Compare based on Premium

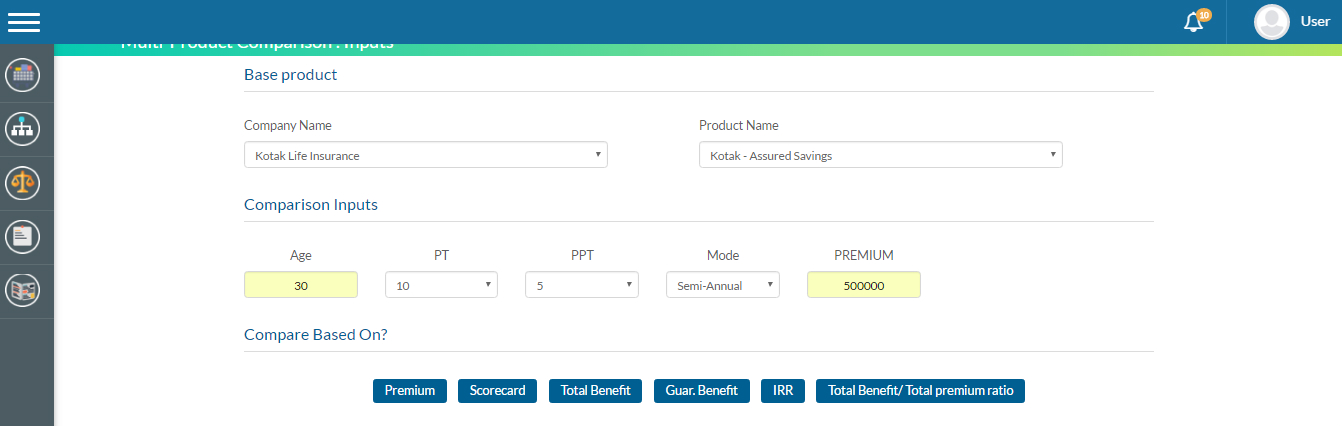[x=410, y=391]
